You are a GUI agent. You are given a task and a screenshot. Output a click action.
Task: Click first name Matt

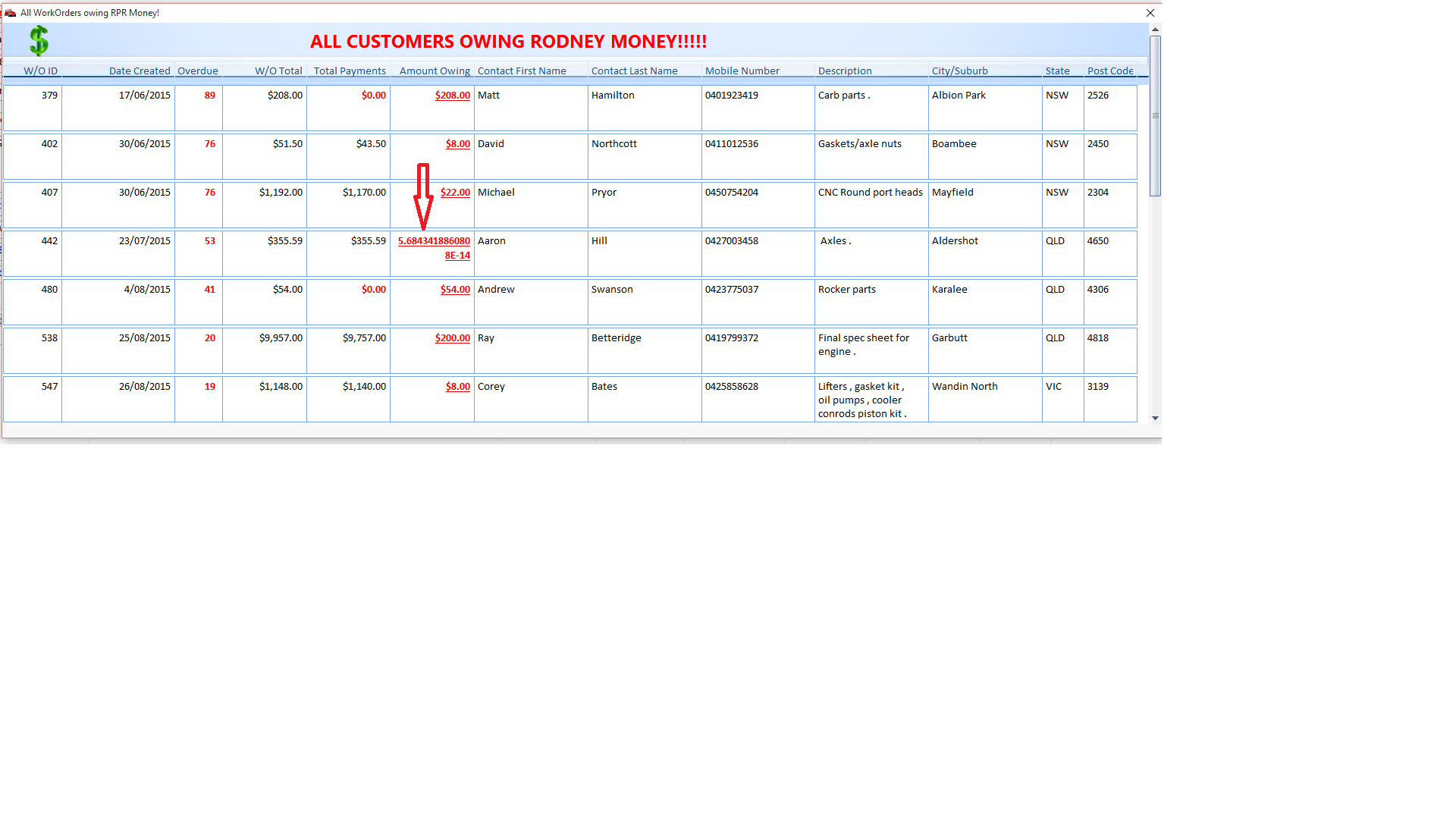[x=488, y=96]
